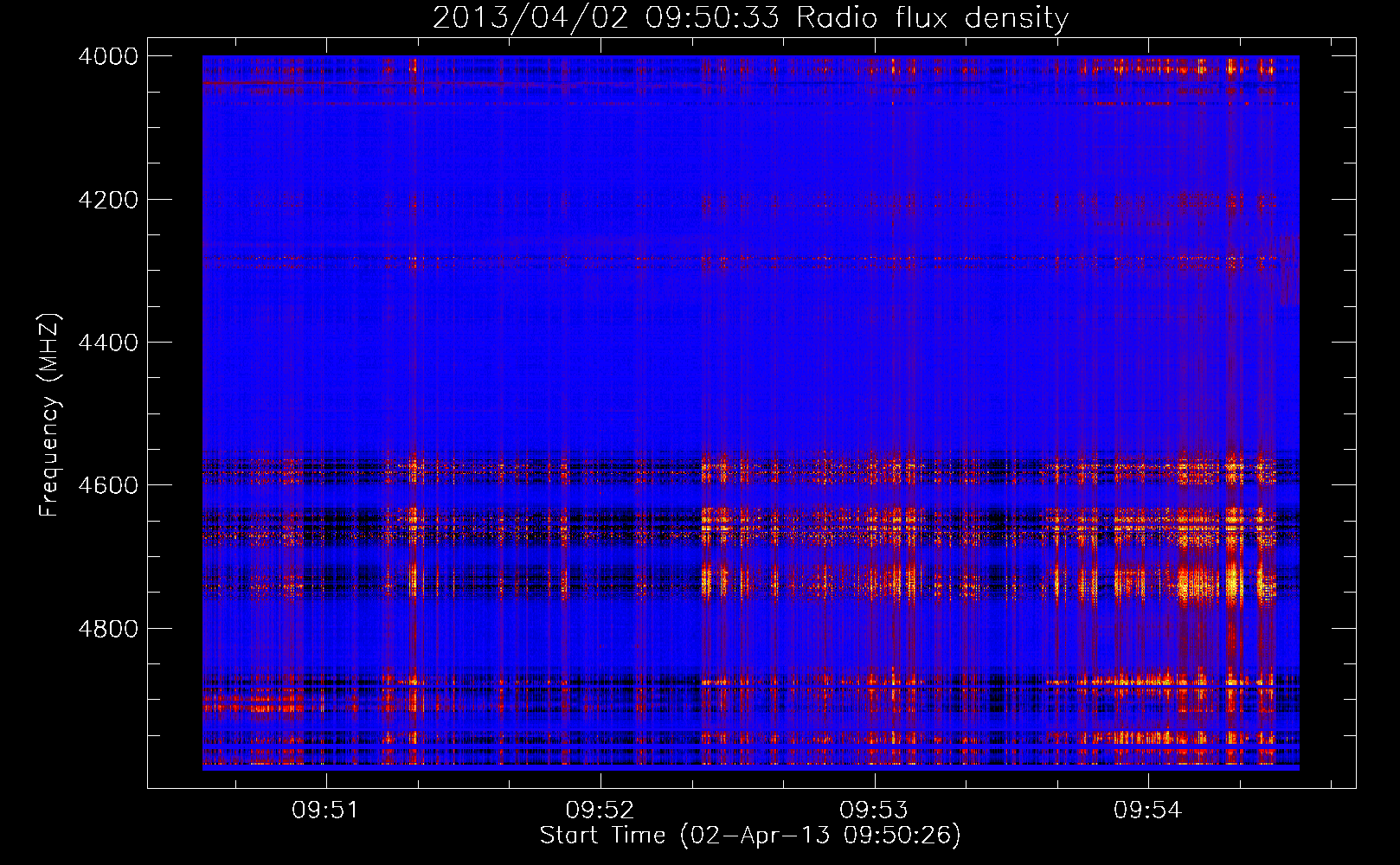Click the 4600 frequency tick label
The width and height of the screenshot is (1400, 865).
tap(108, 485)
